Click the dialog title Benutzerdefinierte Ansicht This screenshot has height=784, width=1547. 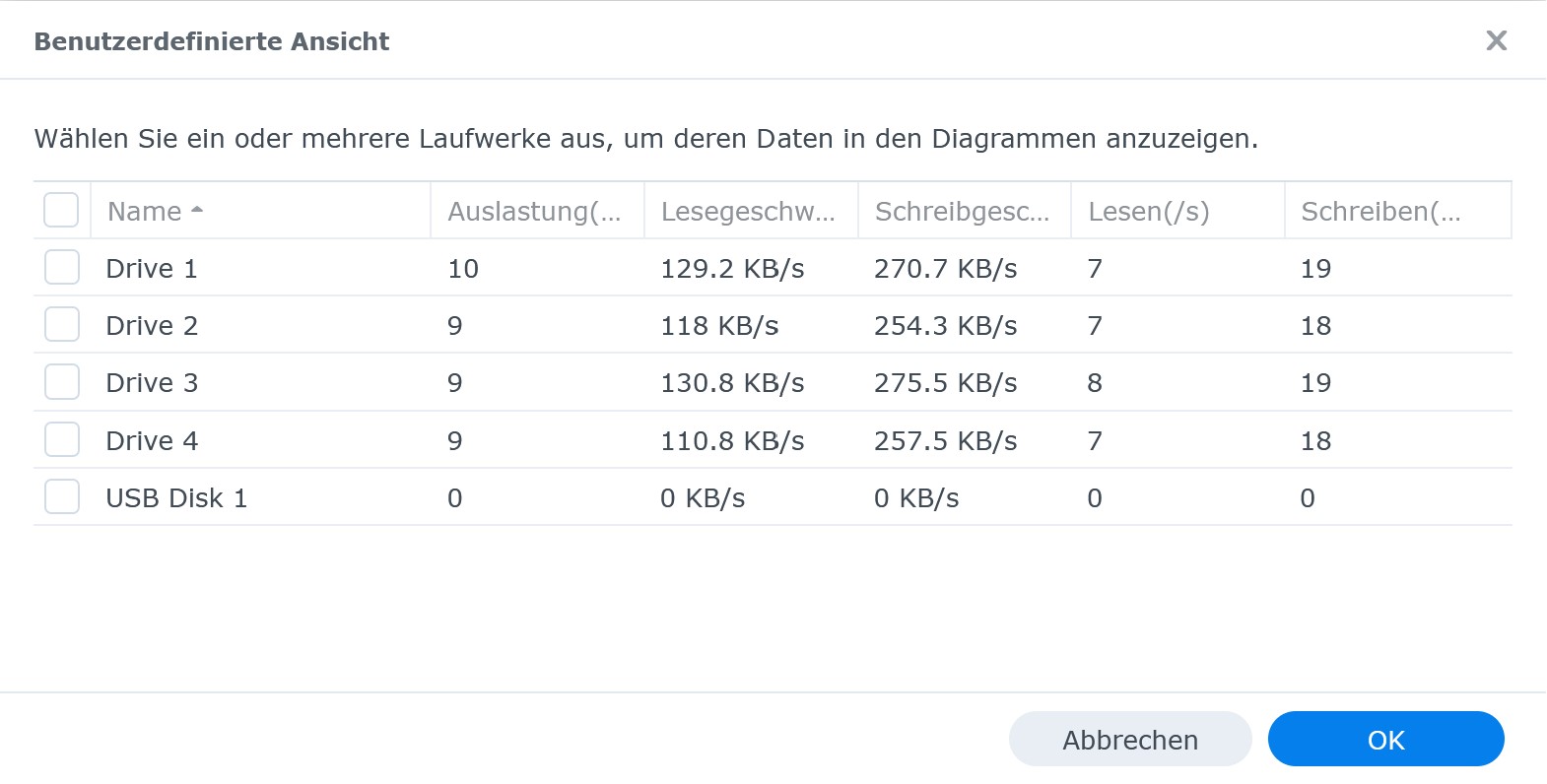point(212,41)
